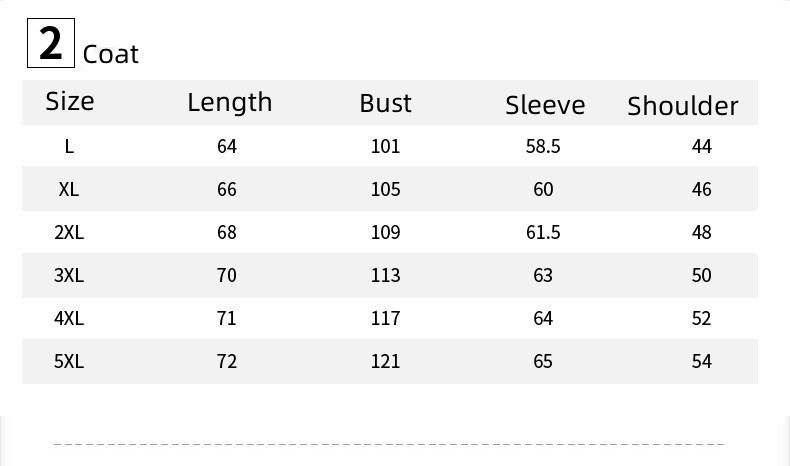
Task: Click the Bust column header
Action: pos(385,103)
